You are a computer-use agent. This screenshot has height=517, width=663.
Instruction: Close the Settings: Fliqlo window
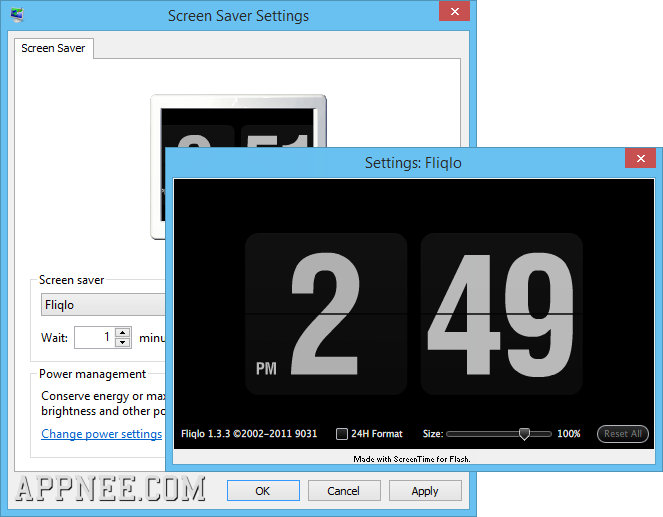point(640,159)
